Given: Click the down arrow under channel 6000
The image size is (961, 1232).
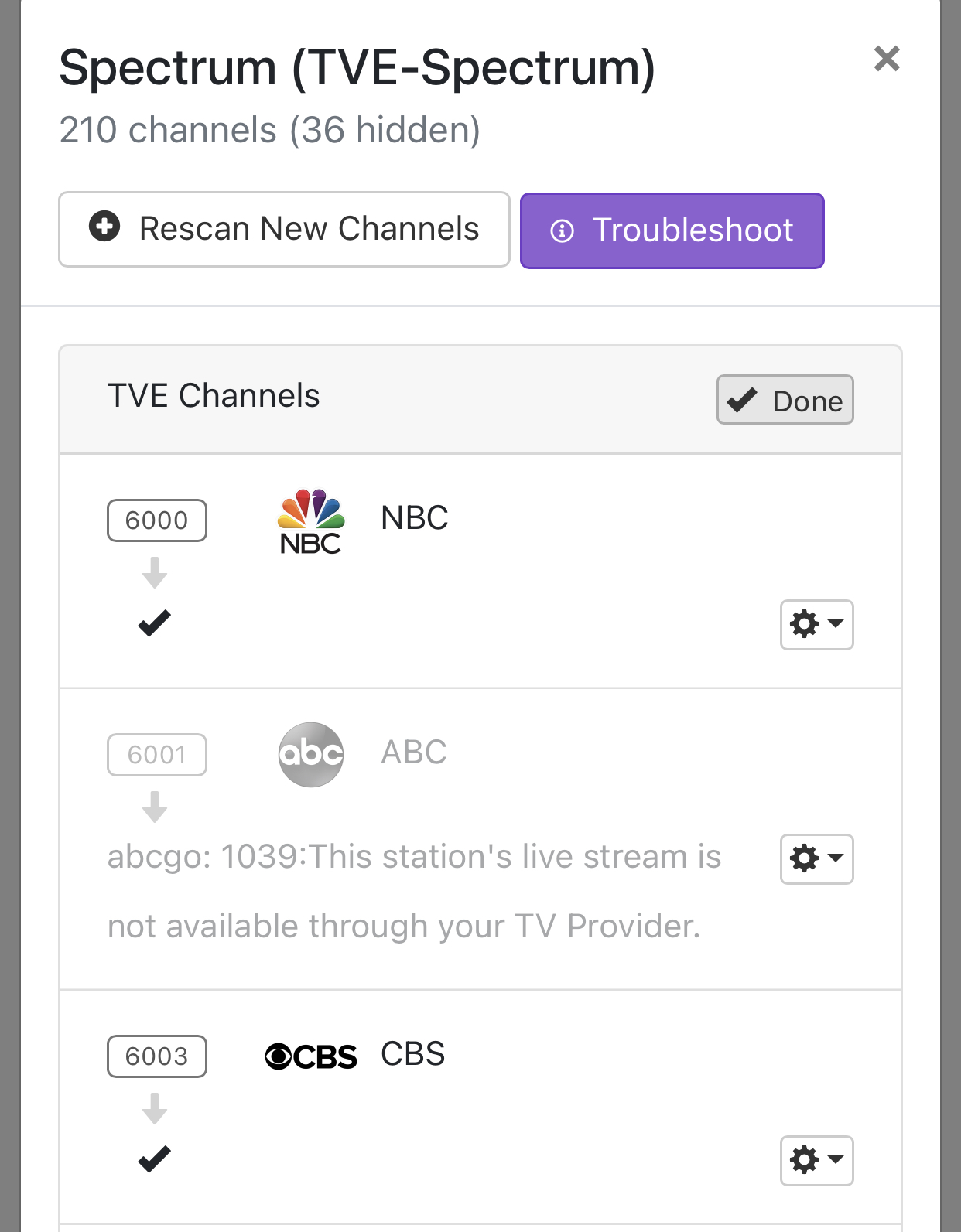Looking at the screenshot, I should click(155, 572).
